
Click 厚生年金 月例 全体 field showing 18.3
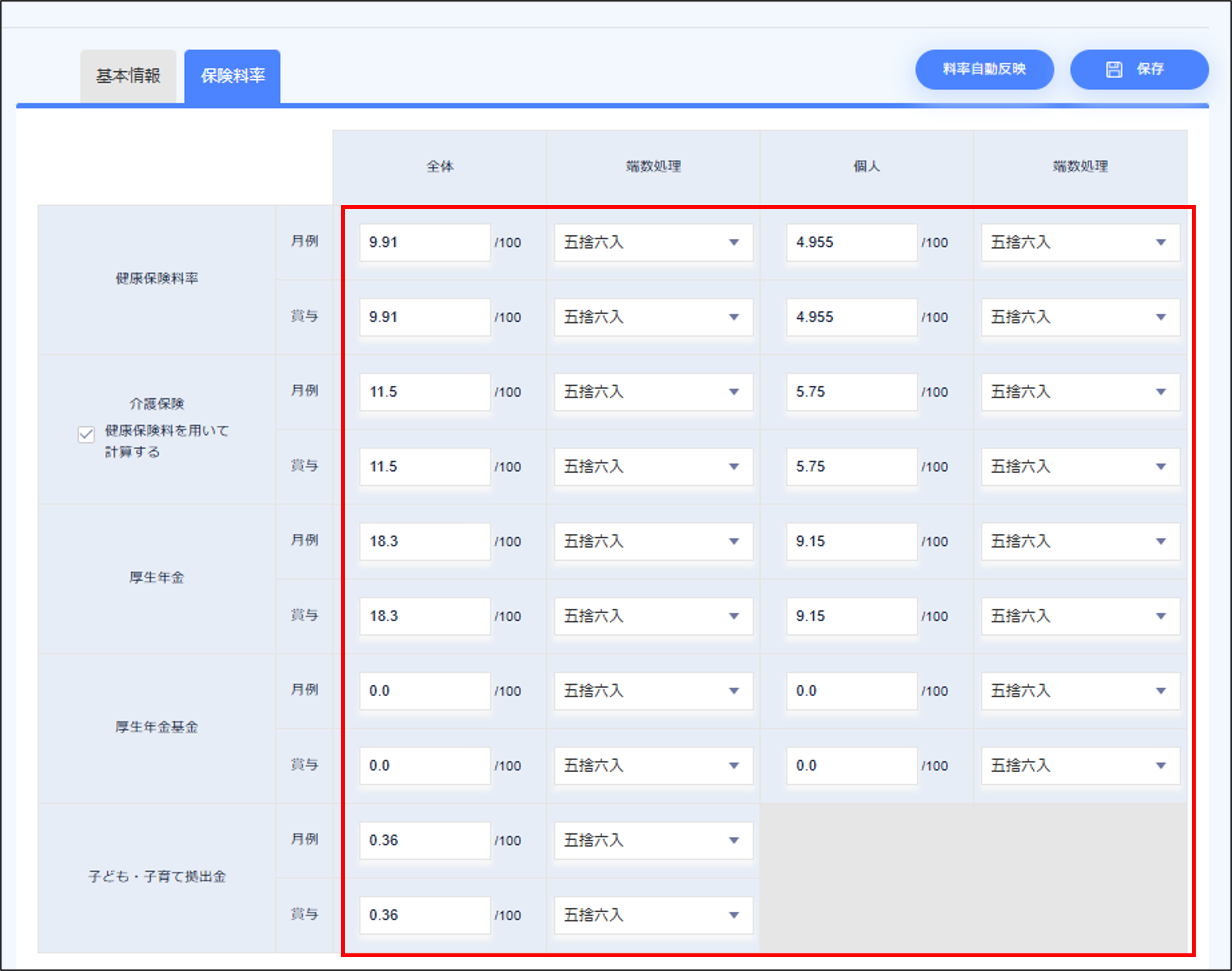point(424,542)
